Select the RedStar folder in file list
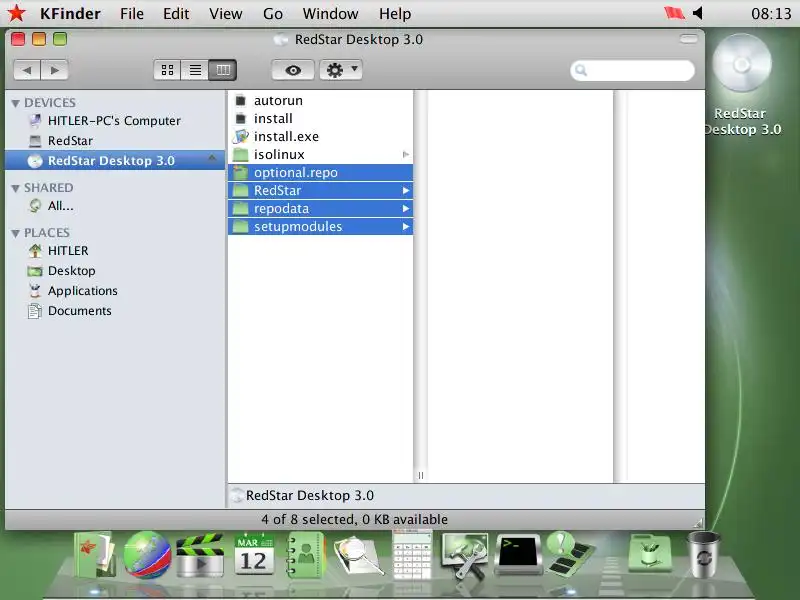The width and height of the screenshot is (800, 600). point(320,190)
